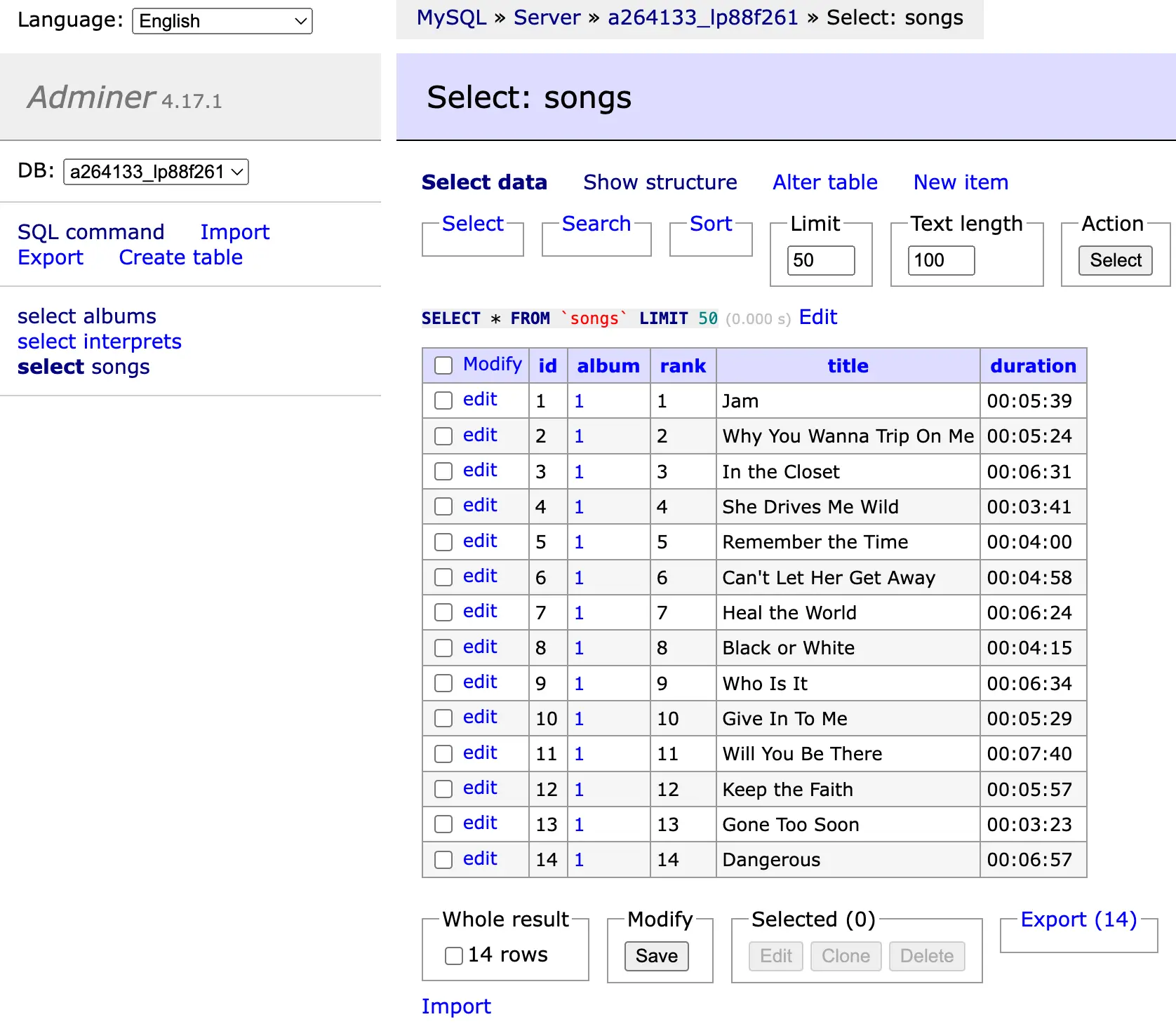Viewport: 1176px width, 1031px height.
Task: Click the Save button under Modify
Action: point(656,956)
